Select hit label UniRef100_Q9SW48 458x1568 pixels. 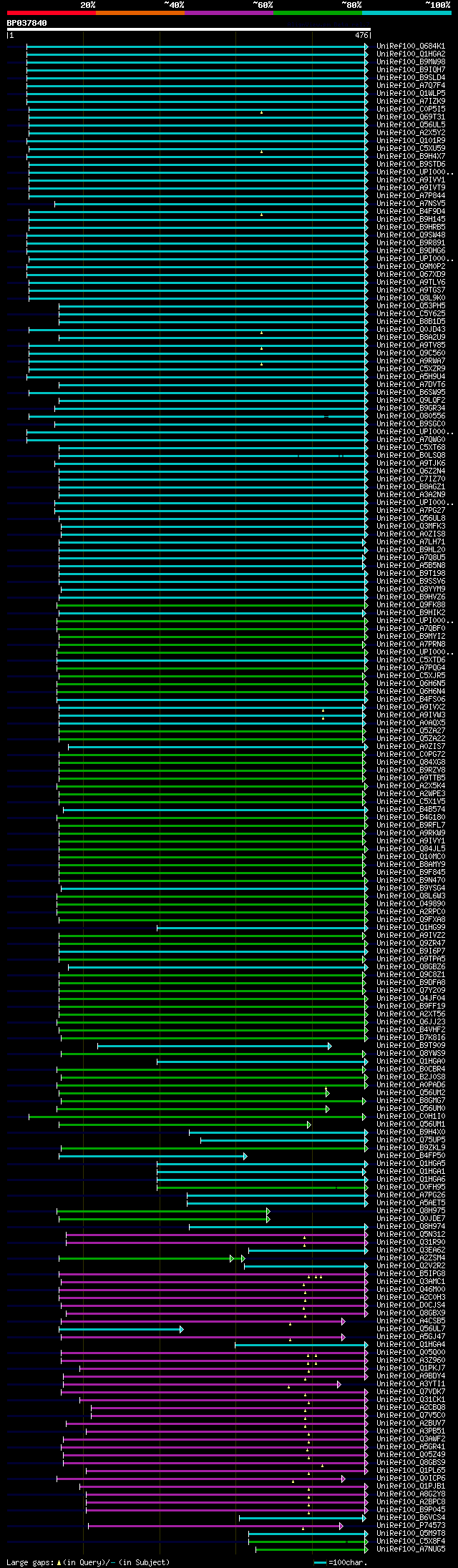click(x=411, y=235)
